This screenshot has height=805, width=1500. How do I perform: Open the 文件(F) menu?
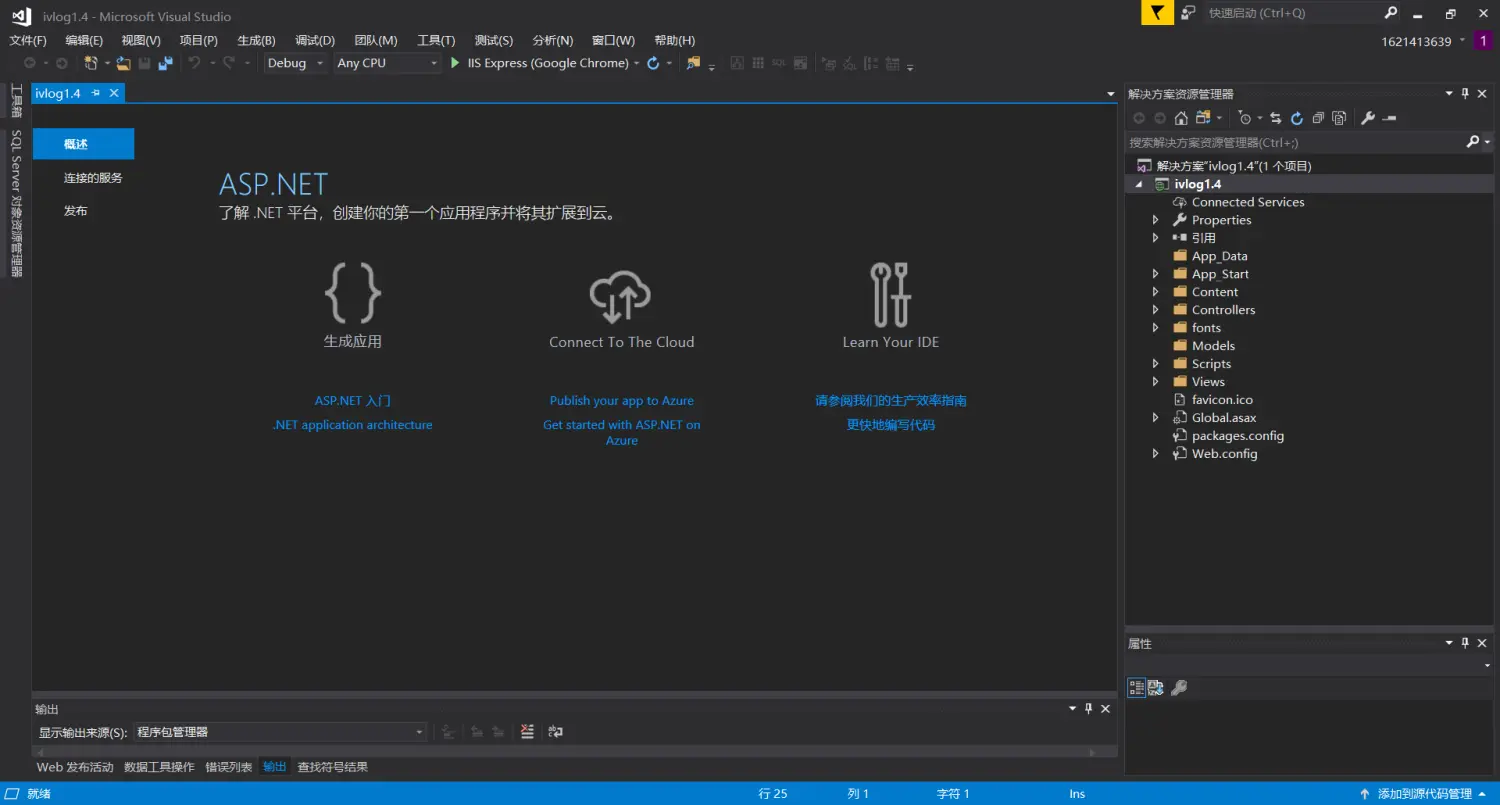coord(28,41)
